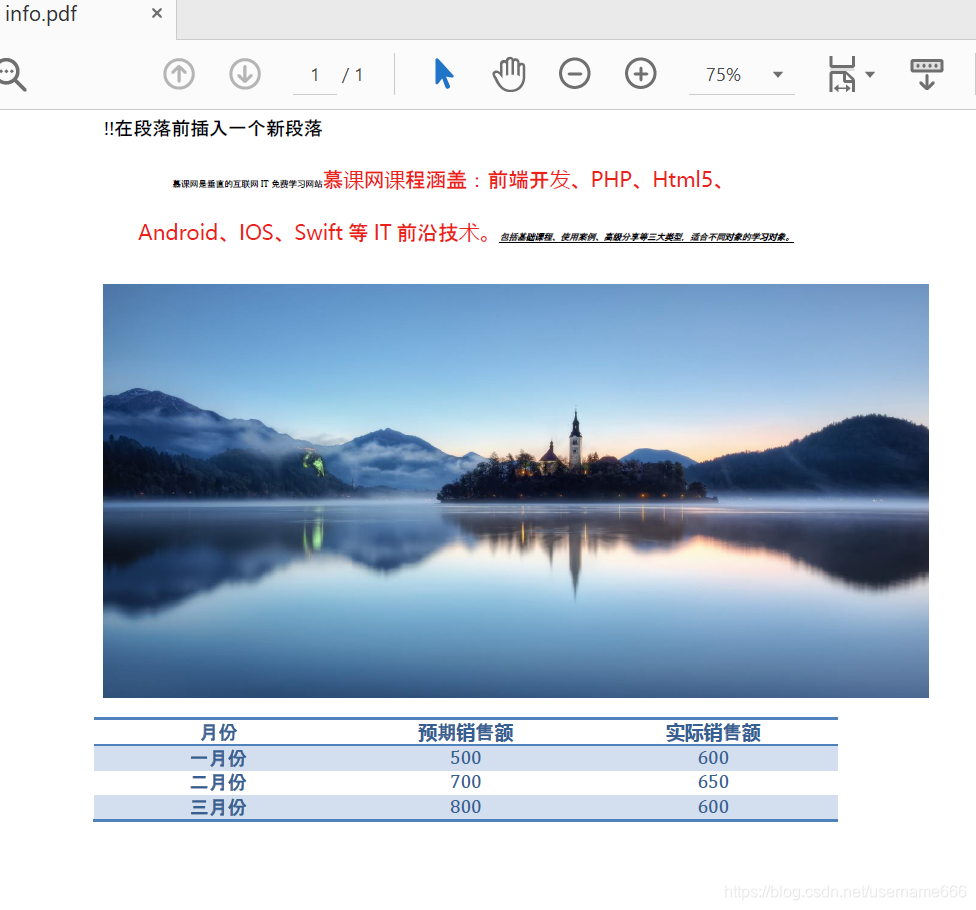The width and height of the screenshot is (976, 910).
Task: Select the arrow selection tool
Action: click(x=443, y=73)
